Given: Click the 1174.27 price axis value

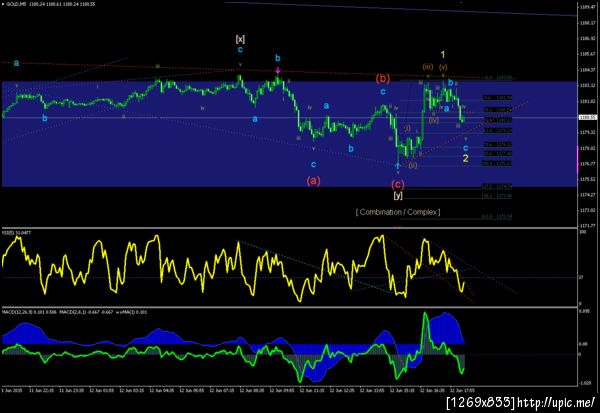Looking at the screenshot, I should pos(587,195).
